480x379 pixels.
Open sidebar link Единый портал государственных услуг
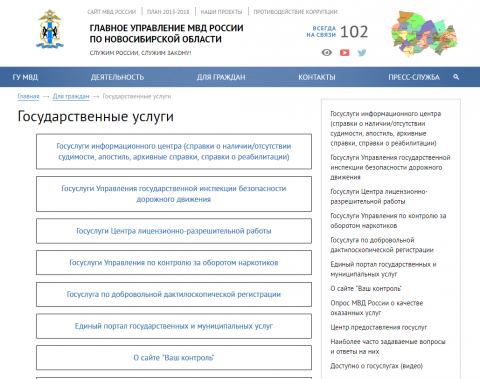coord(383,269)
